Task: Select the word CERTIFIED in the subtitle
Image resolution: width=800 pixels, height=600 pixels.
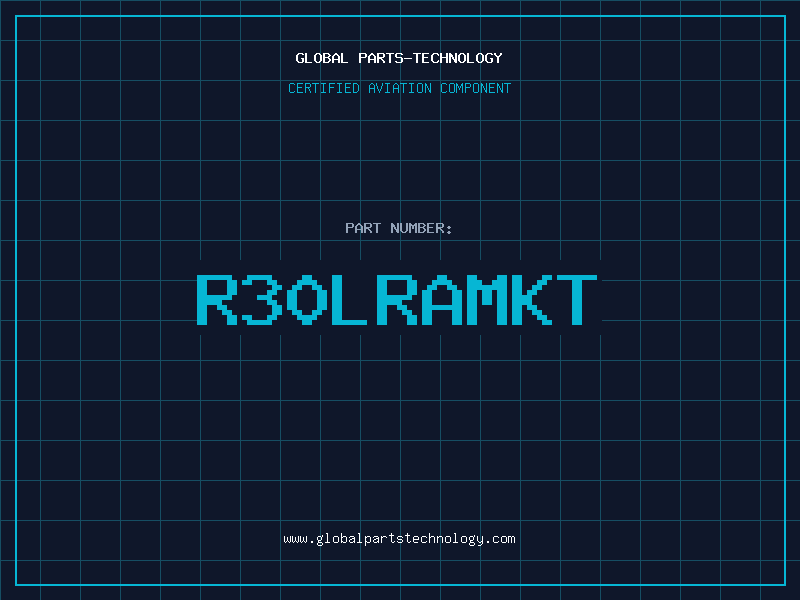Action: tap(324, 89)
